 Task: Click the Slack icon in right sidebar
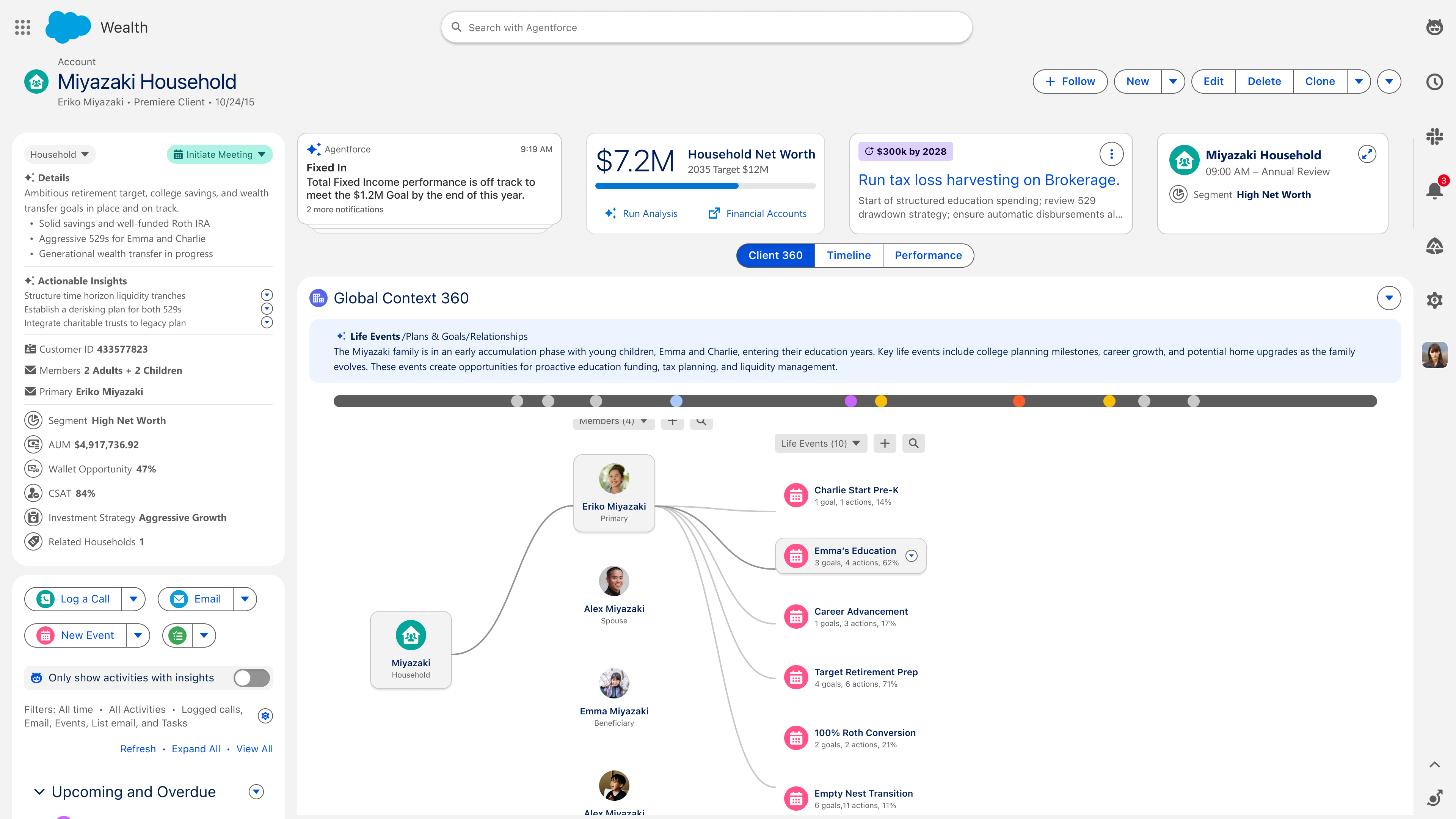tap(1434, 136)
